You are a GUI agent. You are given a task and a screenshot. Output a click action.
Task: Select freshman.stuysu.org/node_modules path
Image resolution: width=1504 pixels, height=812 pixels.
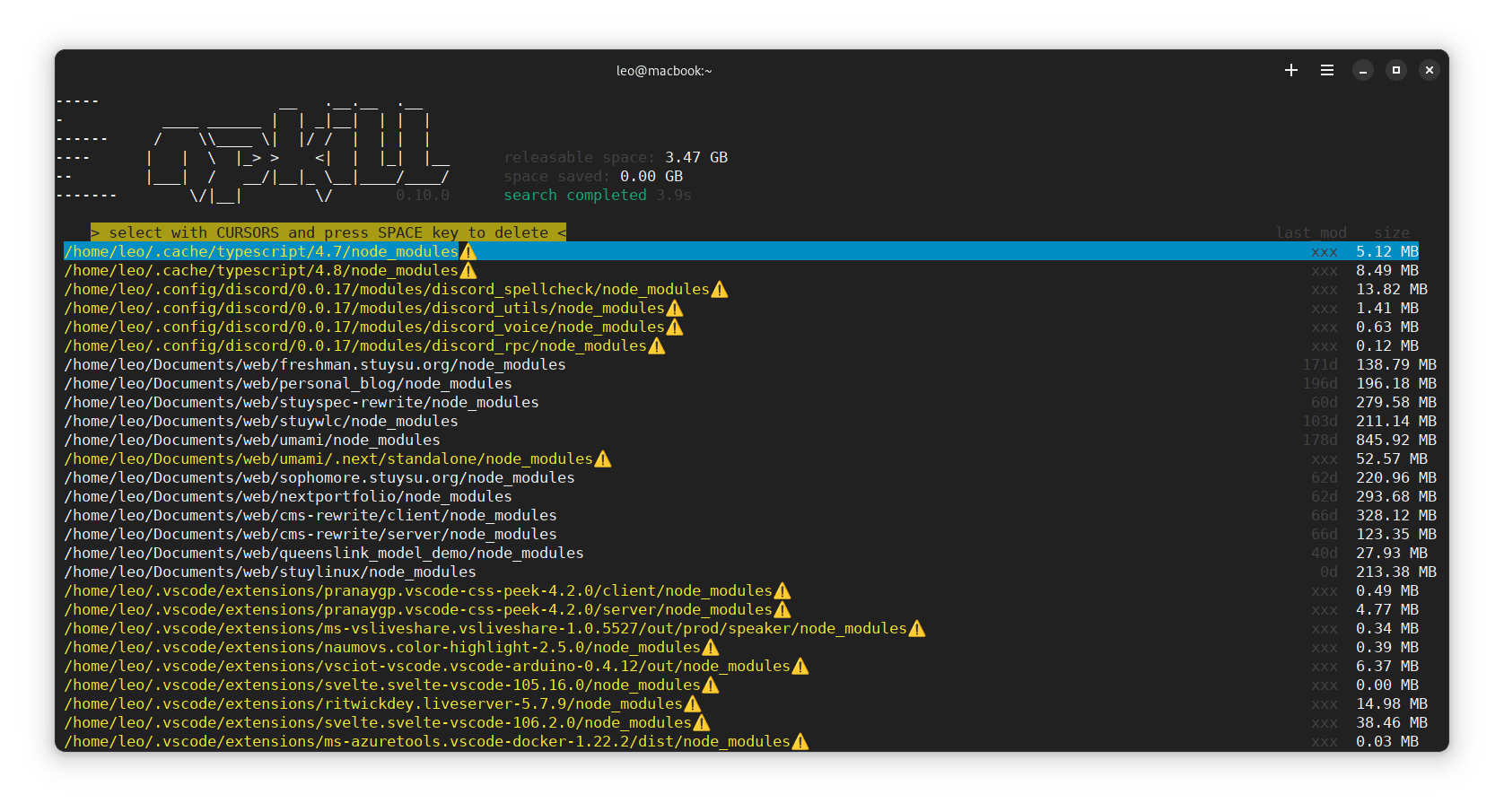coord(315,365)
